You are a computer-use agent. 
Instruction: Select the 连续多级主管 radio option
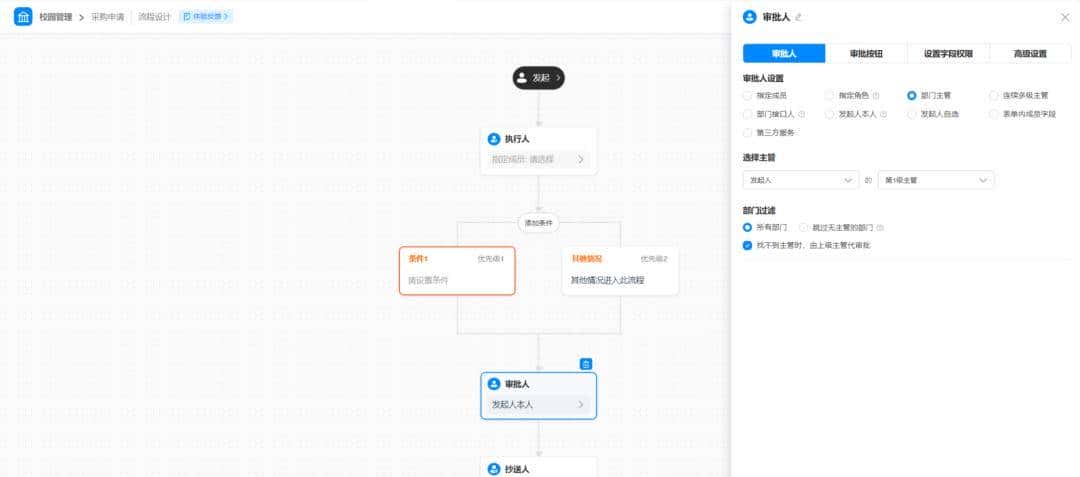(x=994, y=96)
